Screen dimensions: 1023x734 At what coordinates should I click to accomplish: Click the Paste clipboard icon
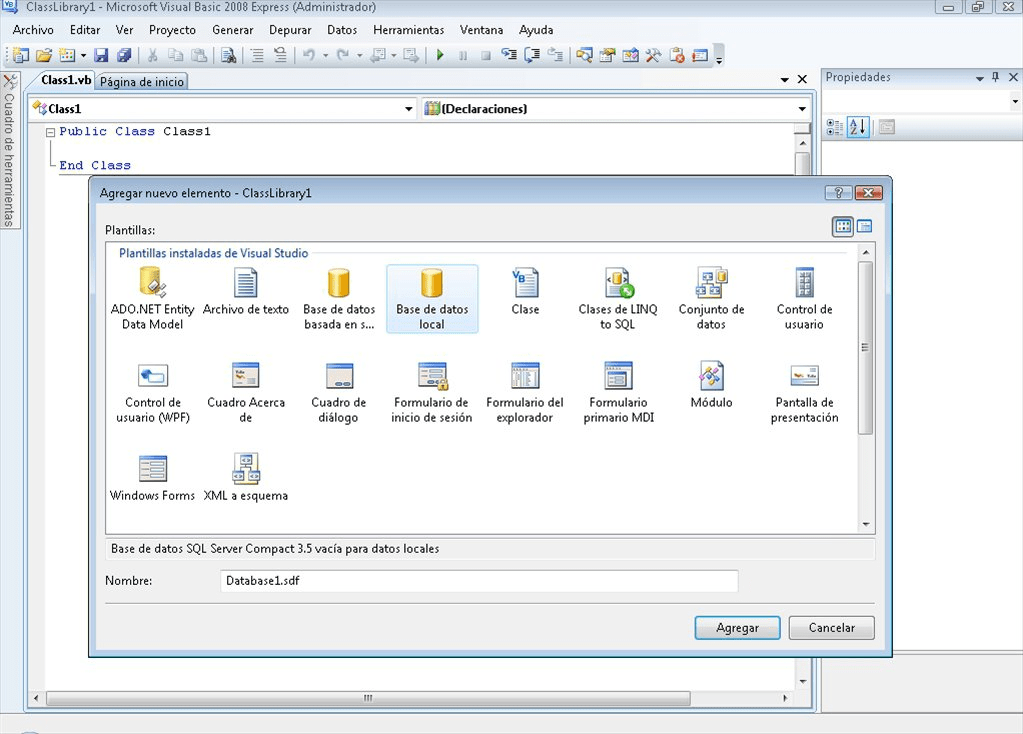[199, 55]
